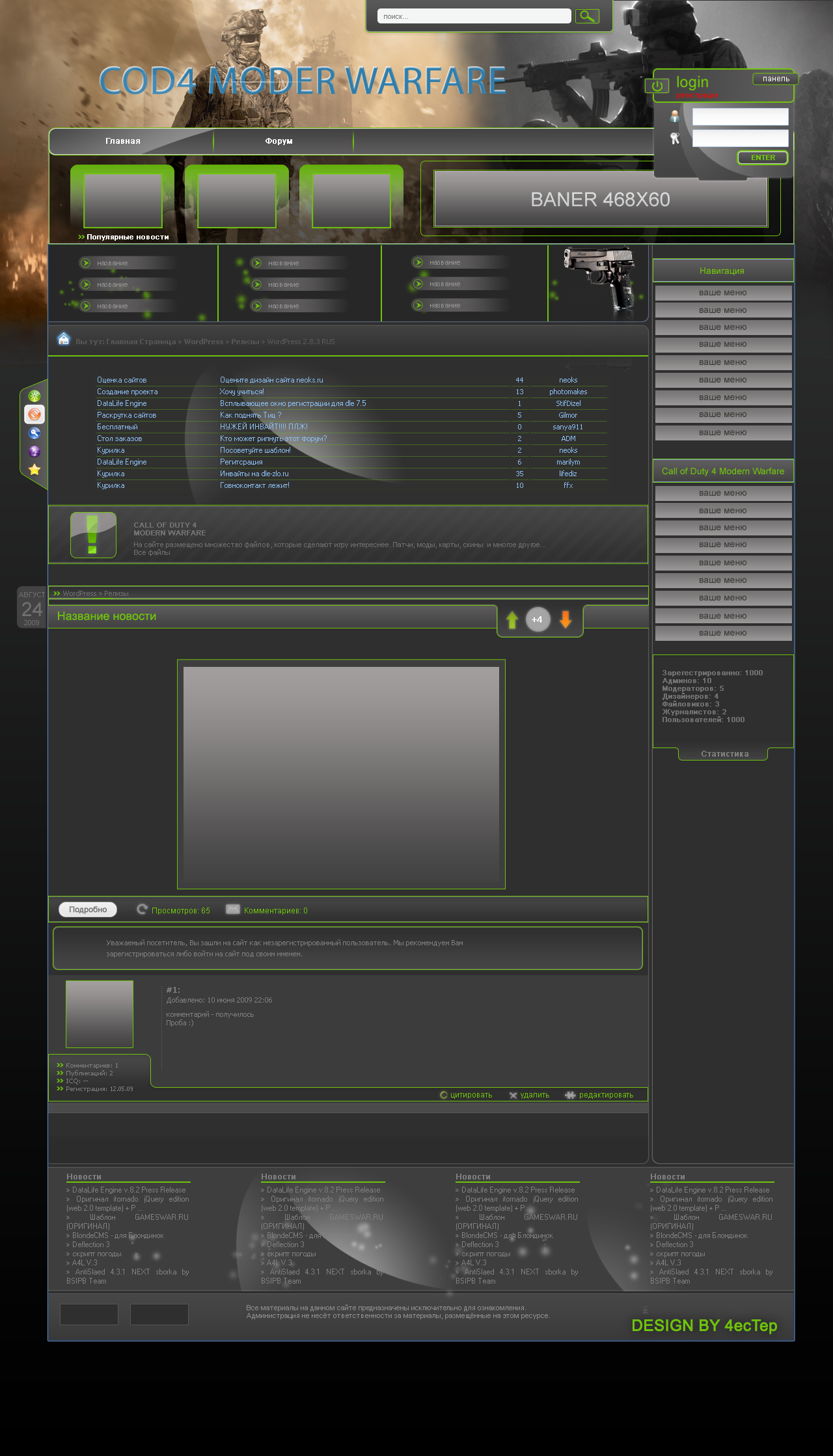Image resolution: width=833 pixels, height=1456 pixels.
Task: Click the панель button
Action: pyautogui.click(x=776, y=79)
